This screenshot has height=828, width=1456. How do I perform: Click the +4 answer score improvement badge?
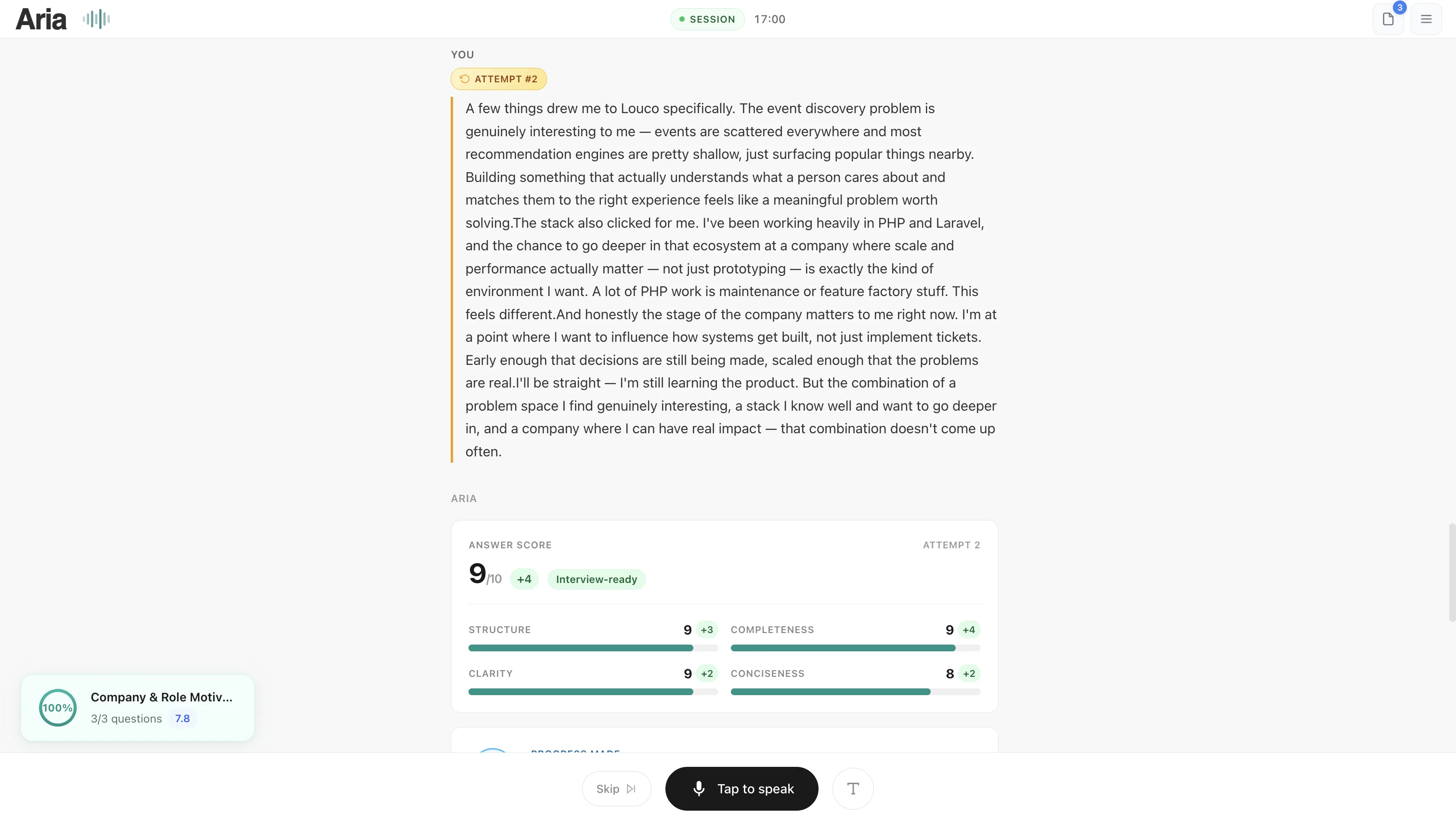click(524, 579)
